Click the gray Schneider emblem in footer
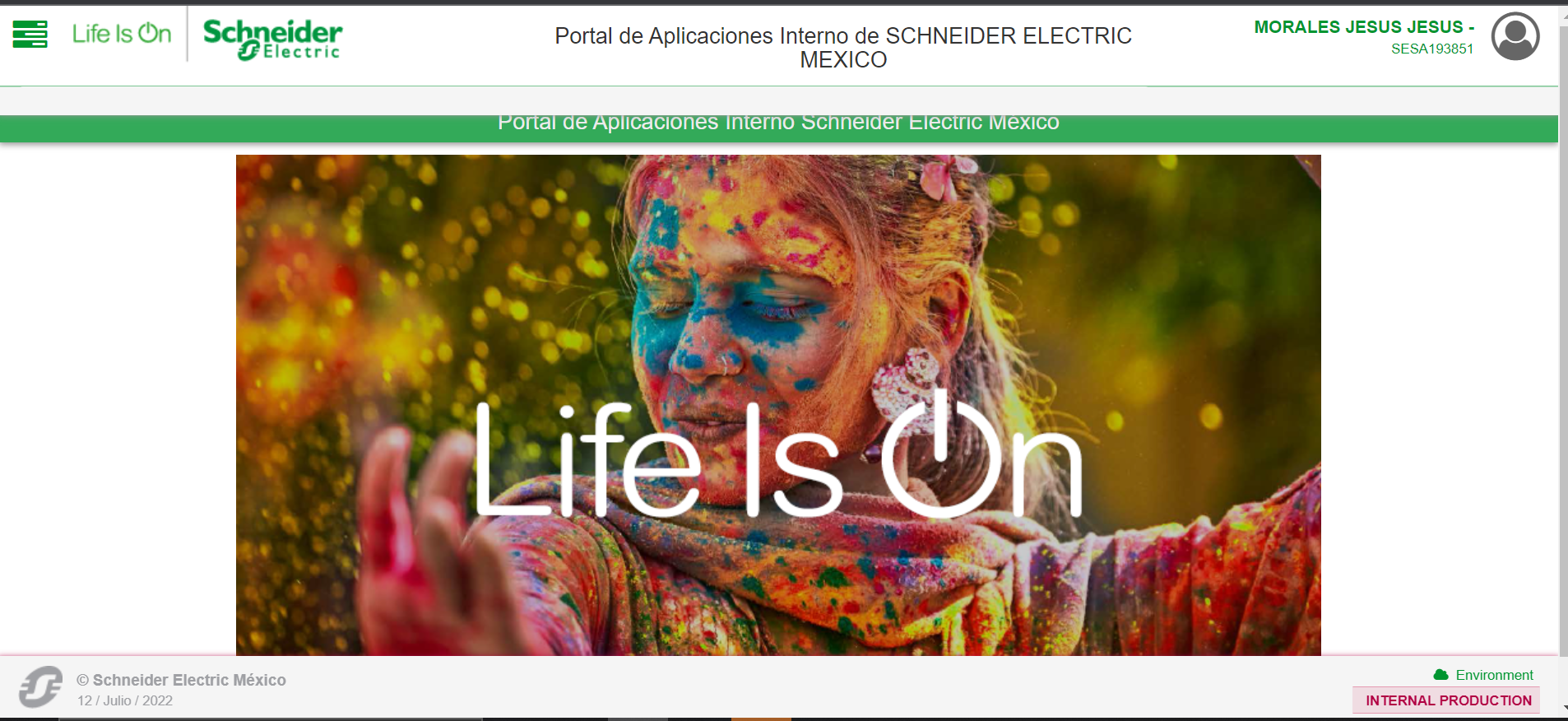The height and width of the screenshot is (721, 1568). [x=40, y=687]
